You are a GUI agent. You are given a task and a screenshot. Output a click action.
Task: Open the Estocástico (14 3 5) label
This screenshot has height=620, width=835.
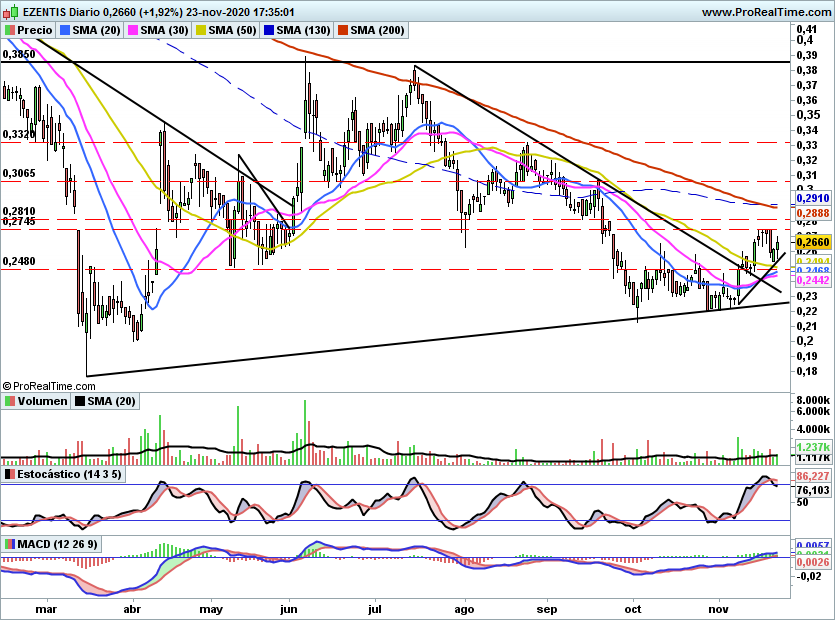point(63,474)
